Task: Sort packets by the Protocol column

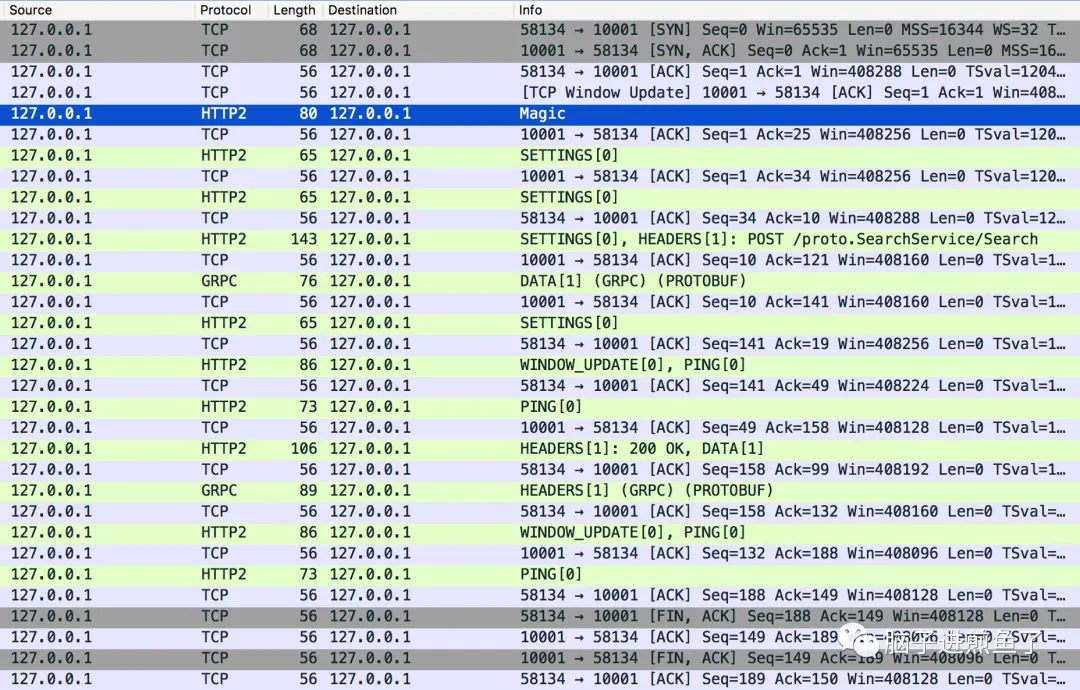Action: [226, 10]
